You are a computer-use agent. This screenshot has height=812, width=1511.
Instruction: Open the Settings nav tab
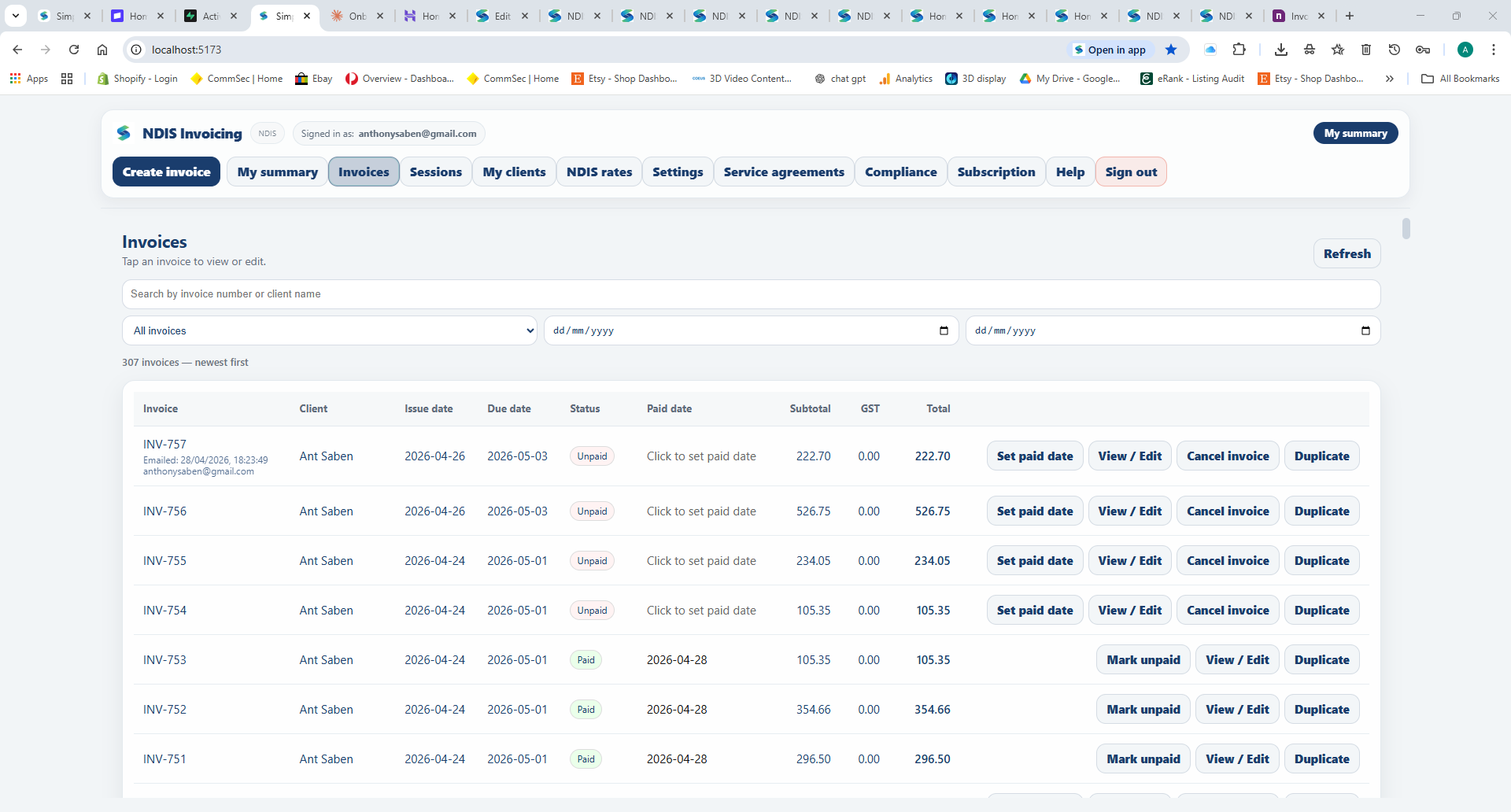pos(678,172)
